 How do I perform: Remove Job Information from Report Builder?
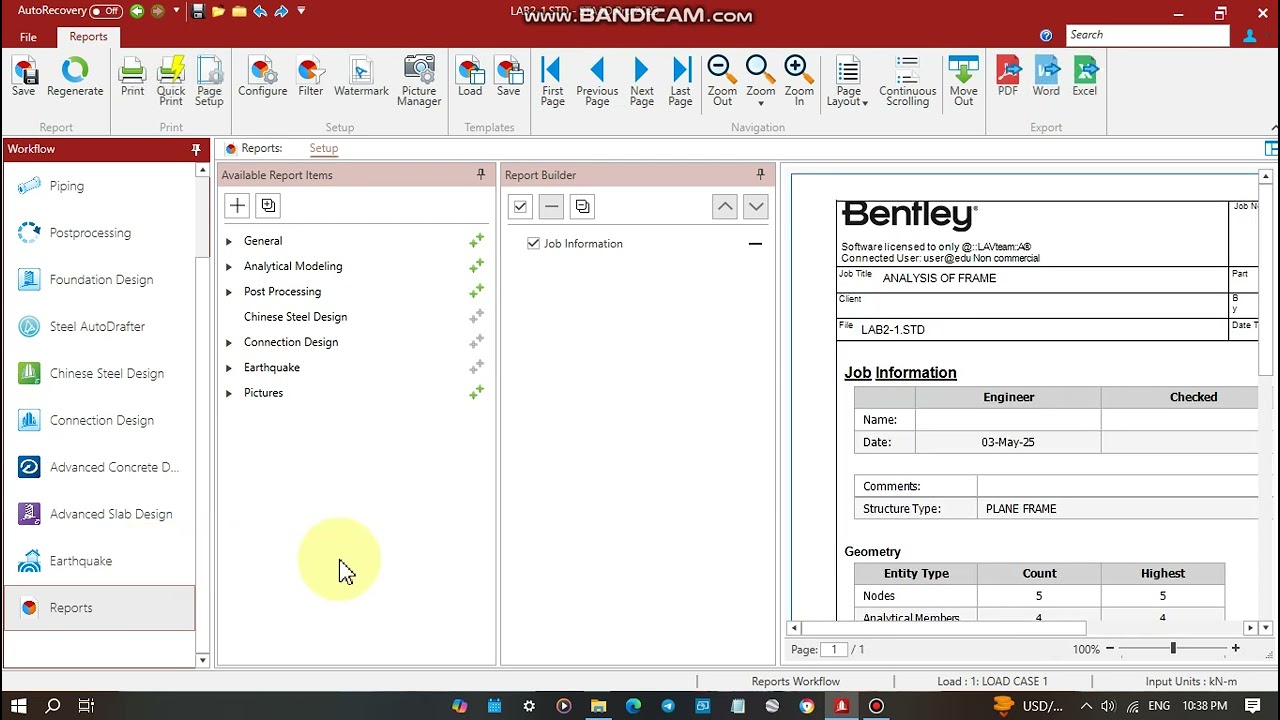click(x=755, y=243)
